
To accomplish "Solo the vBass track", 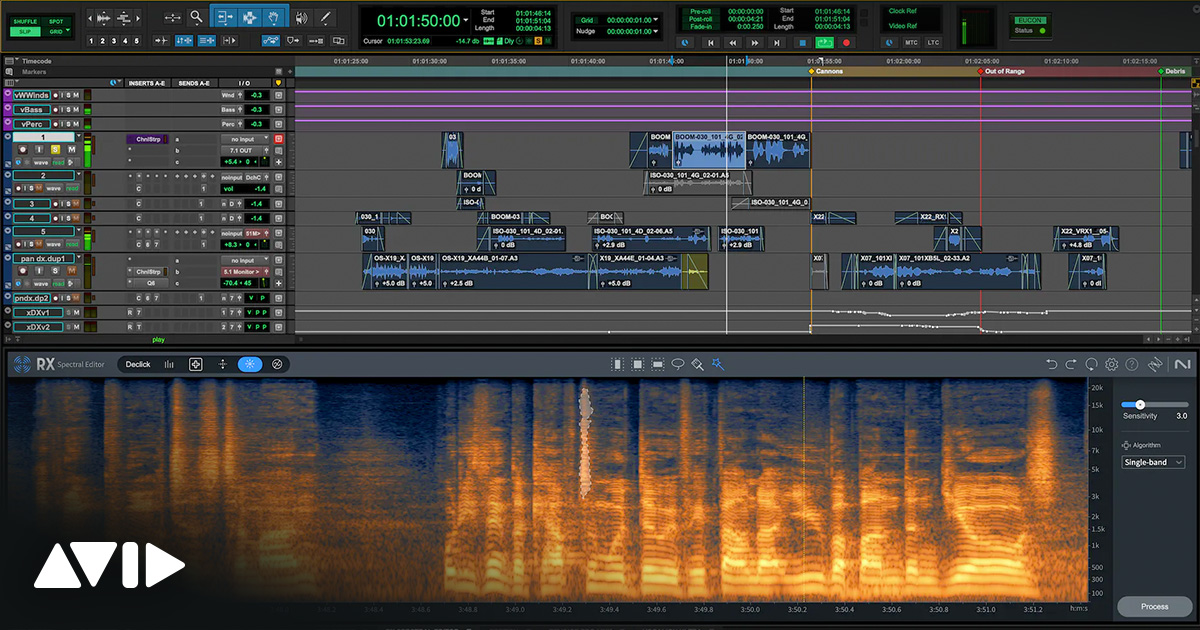I will point(66,109).
